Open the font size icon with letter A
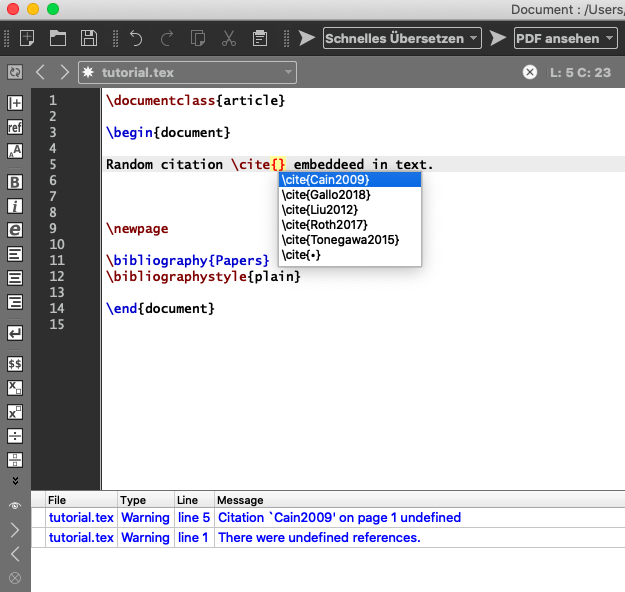This screenshot has height=592, width=625. pyautogui.click(x=15, y=151)
